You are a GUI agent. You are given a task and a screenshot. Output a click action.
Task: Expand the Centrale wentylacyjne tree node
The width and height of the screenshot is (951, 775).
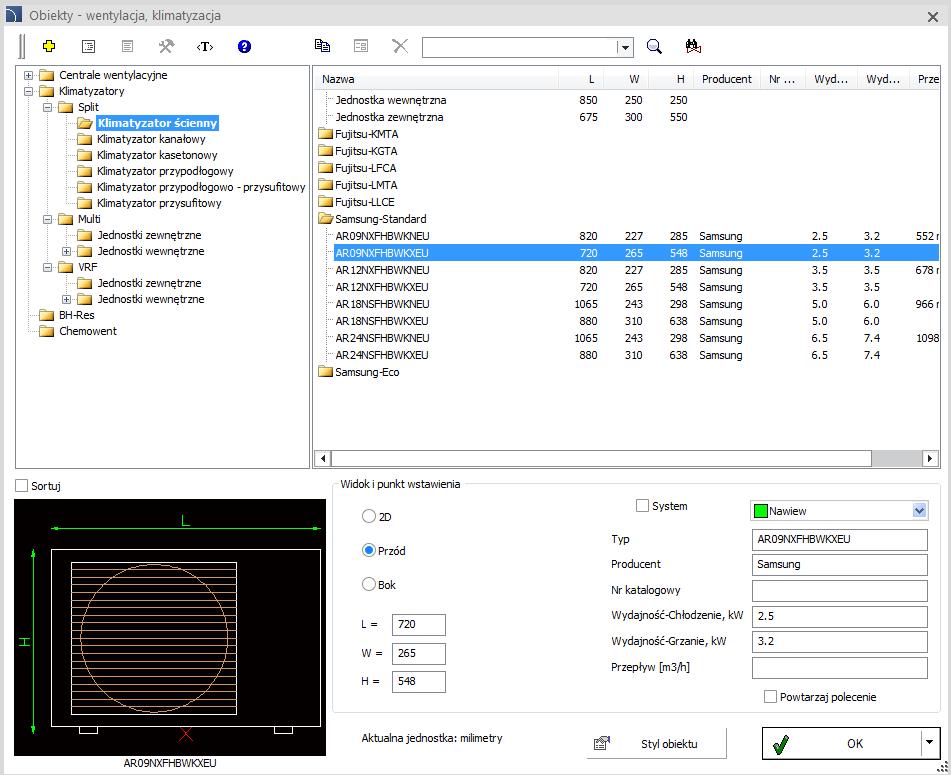tap(29, 75)
